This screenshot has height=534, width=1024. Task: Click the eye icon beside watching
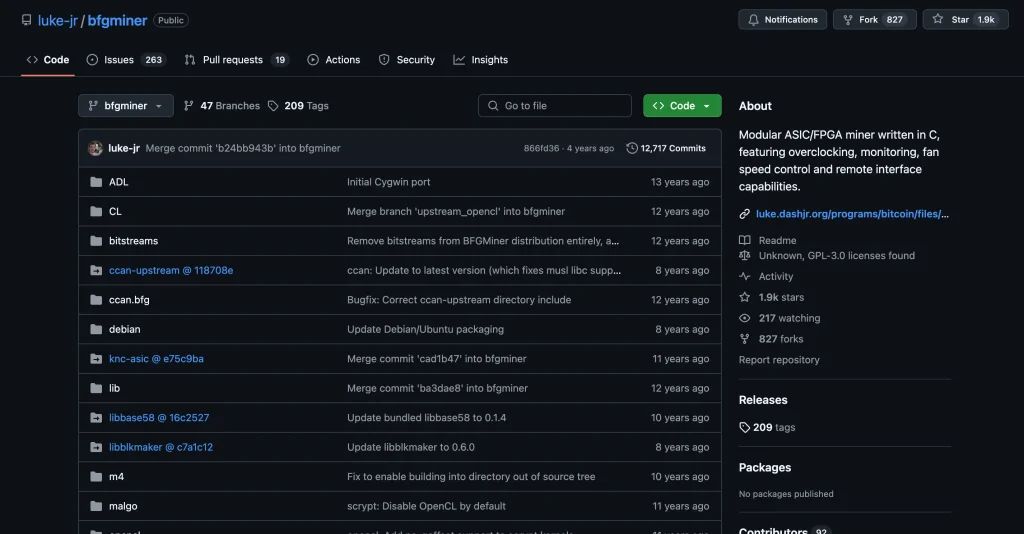click(744, 318)
